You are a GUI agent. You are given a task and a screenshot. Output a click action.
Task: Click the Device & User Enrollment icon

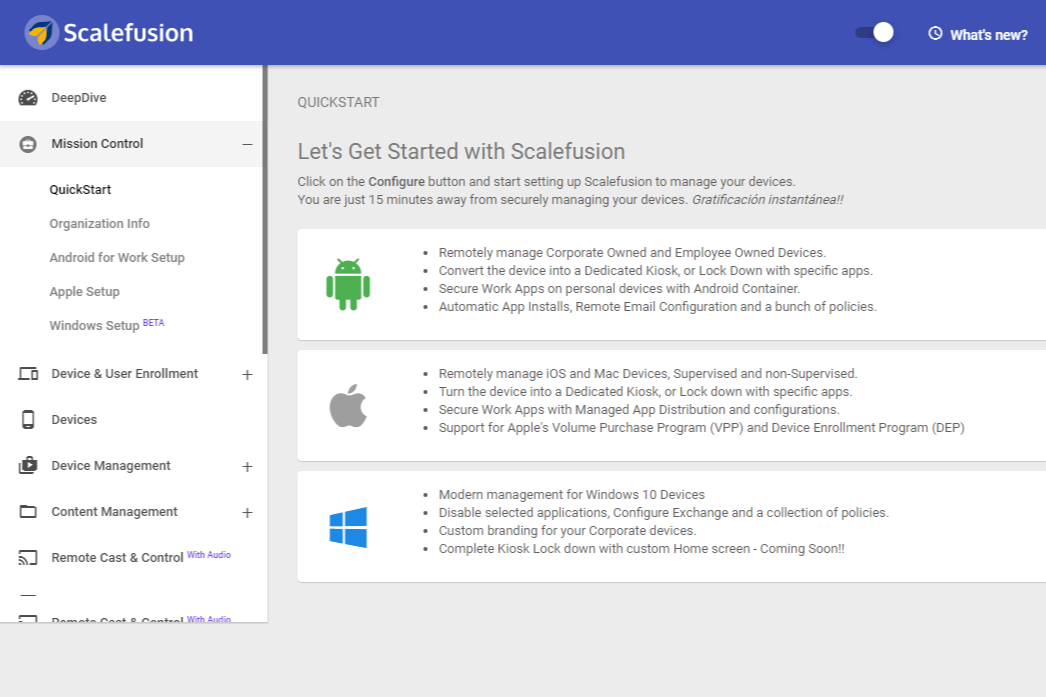click(x=28, y=374)
